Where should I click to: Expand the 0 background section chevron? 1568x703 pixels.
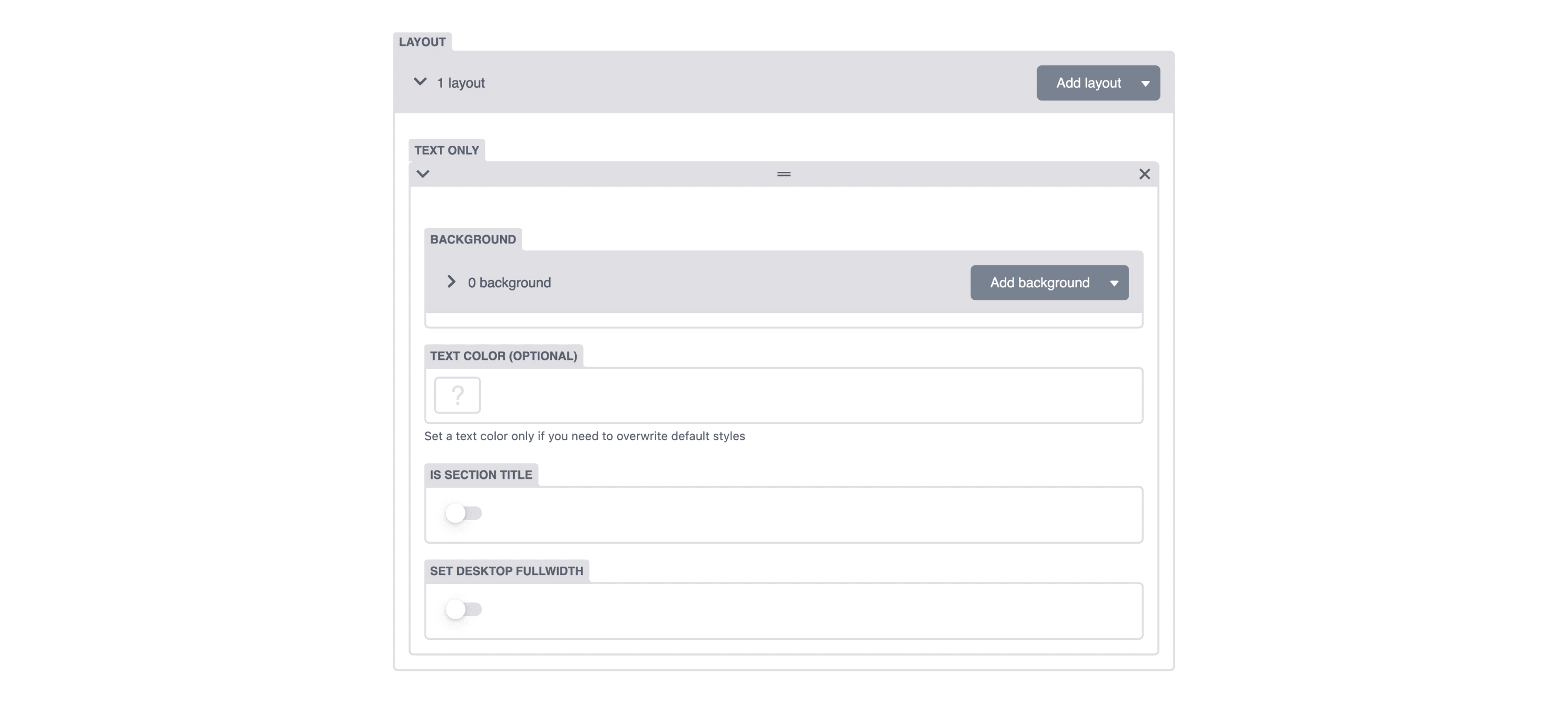point(451,282)
